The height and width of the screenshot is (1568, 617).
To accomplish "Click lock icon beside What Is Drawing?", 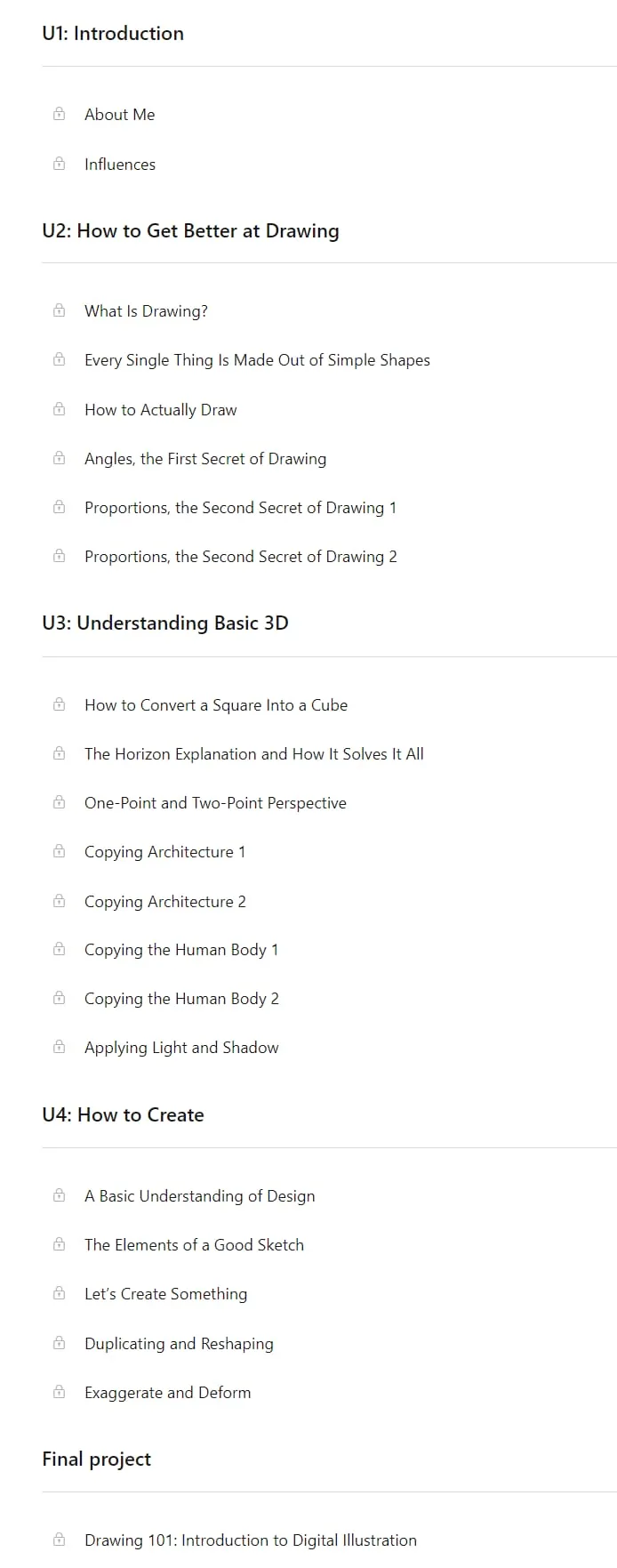I will tap(59, 310).
